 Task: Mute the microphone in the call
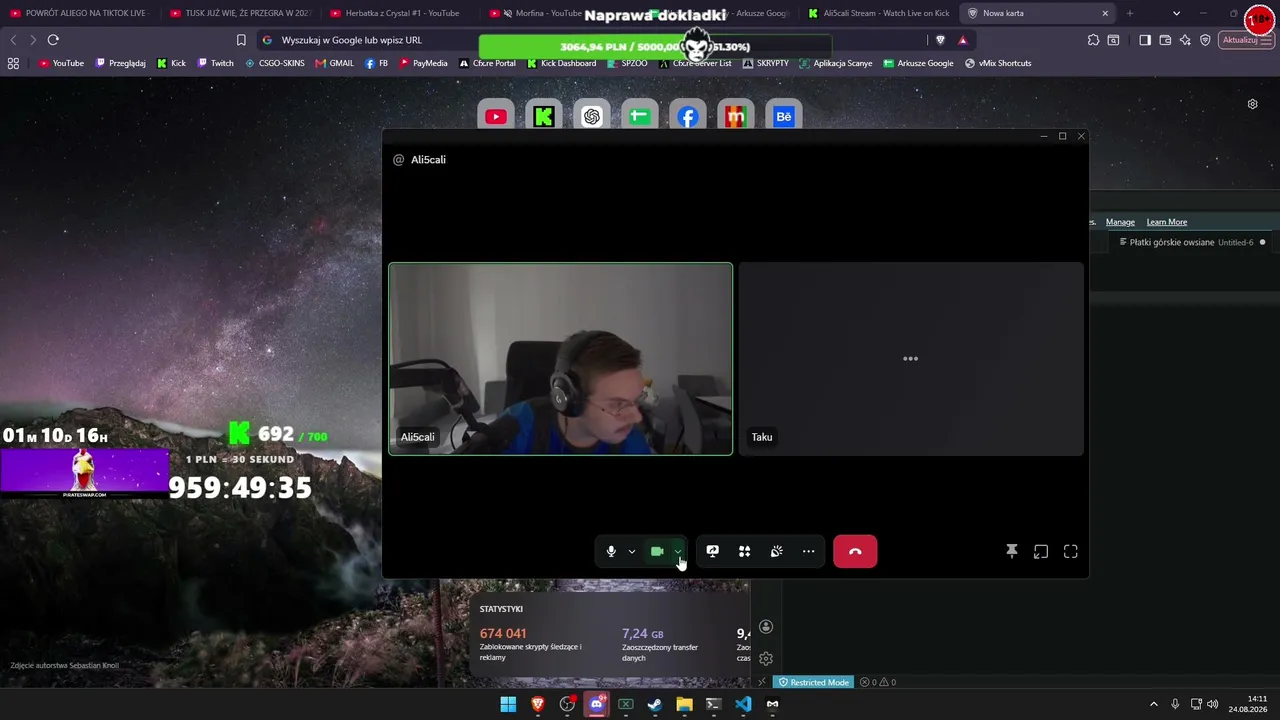(x=611, y=551)
